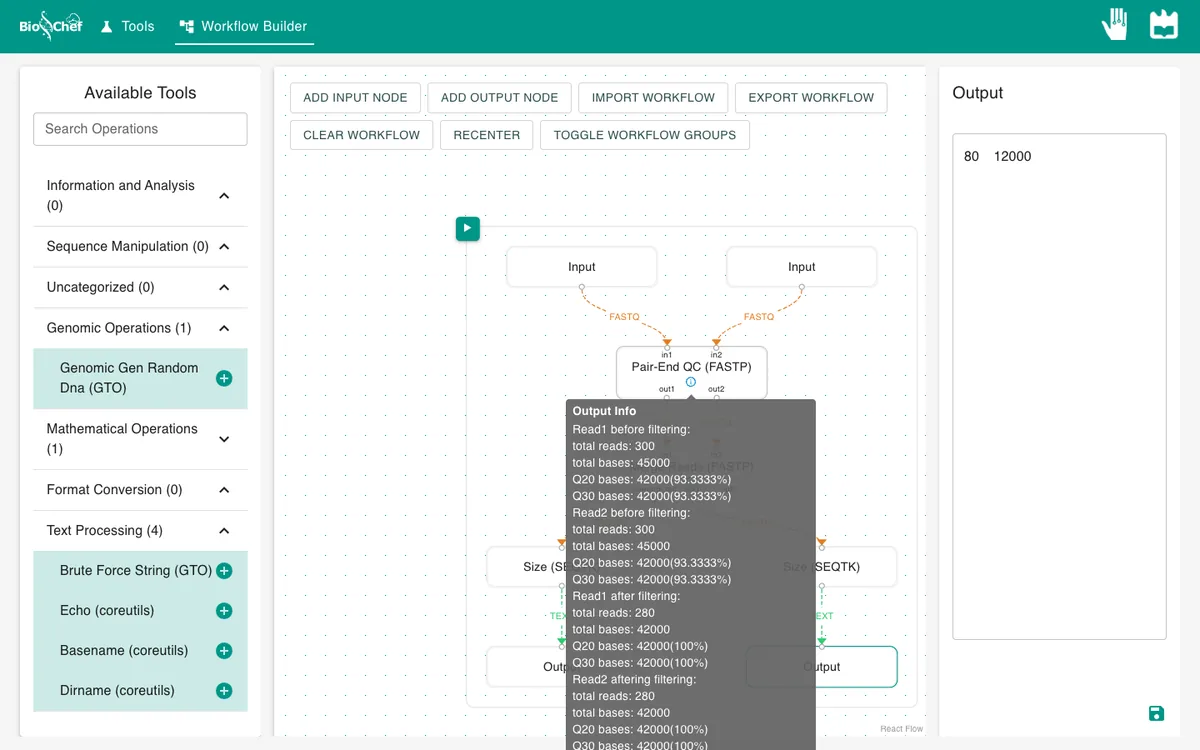Save output using the floppy disk icon
The height and width of the screenshot is (750, 1200).
tap(1156, 713)
